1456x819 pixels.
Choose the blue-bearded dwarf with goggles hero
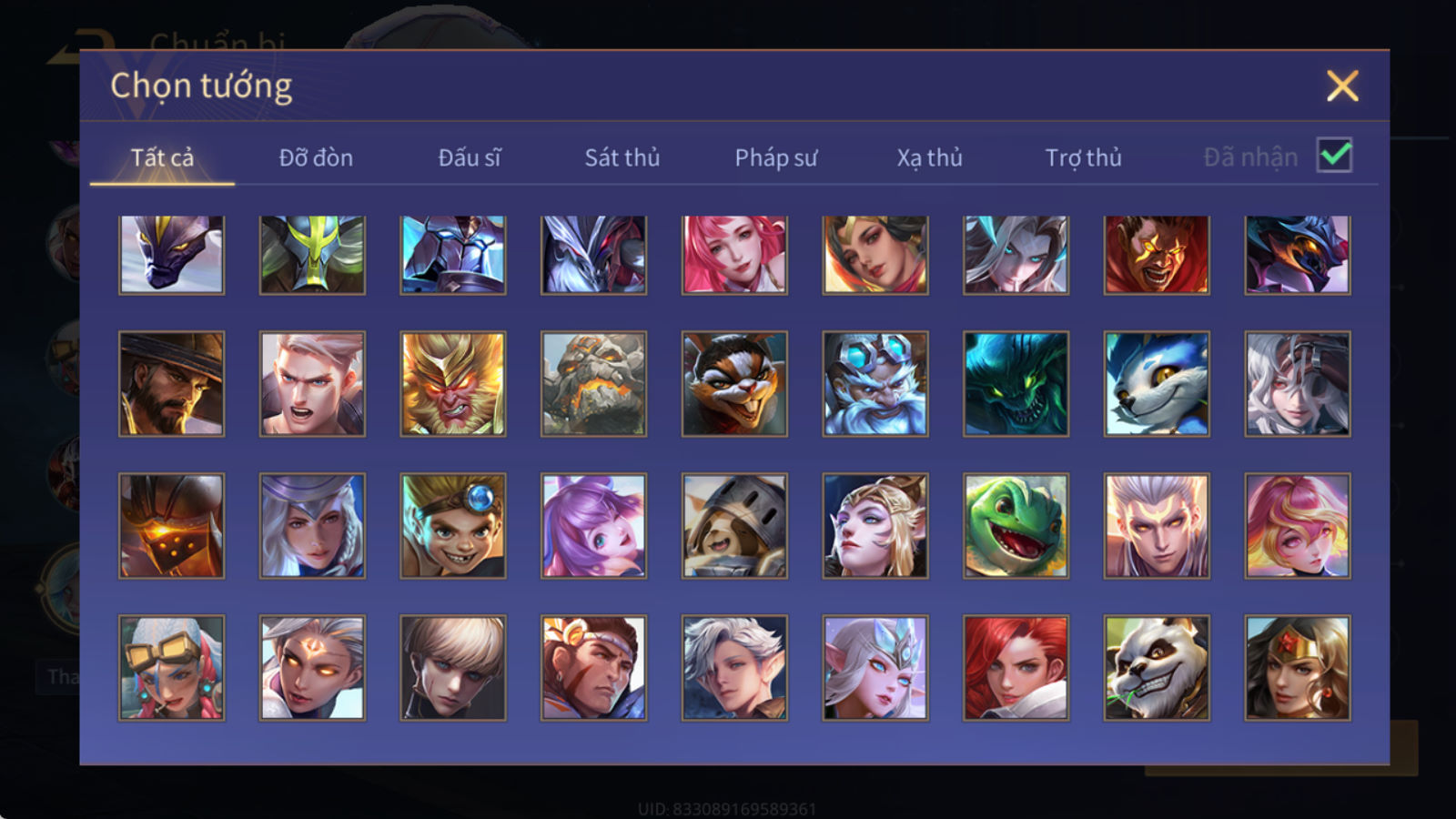pos(875,384)
